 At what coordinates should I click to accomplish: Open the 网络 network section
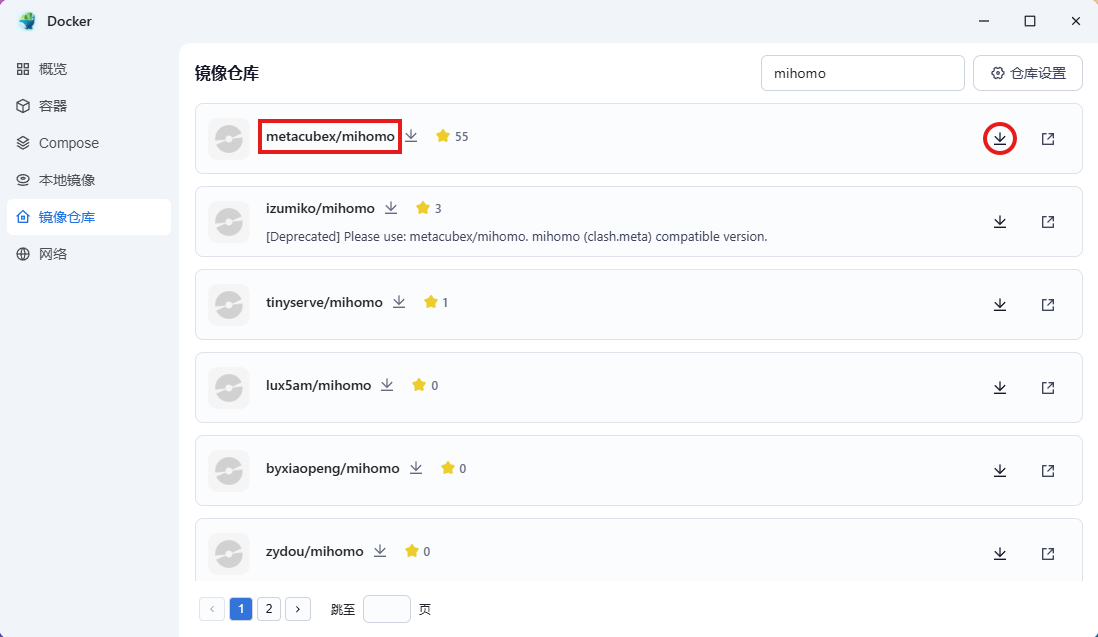click(89, 254)
